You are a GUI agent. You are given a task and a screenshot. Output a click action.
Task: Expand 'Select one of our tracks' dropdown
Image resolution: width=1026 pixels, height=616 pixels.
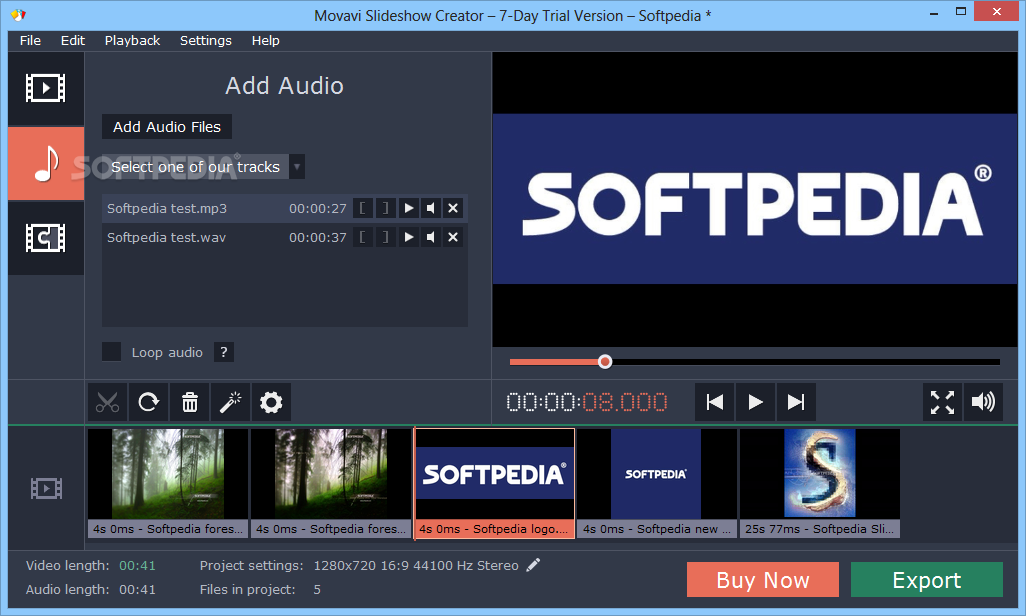tap(297, 167)
